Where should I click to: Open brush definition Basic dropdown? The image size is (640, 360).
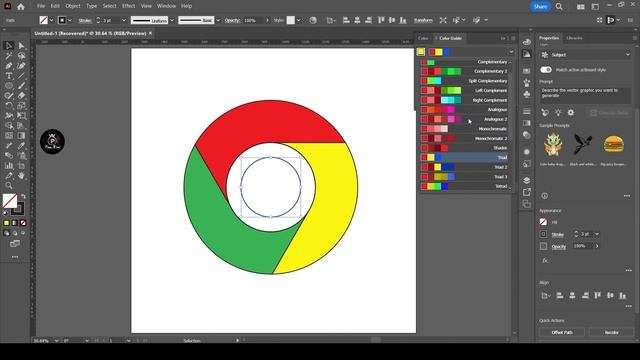pyautogui.click(x=218, y=20)
